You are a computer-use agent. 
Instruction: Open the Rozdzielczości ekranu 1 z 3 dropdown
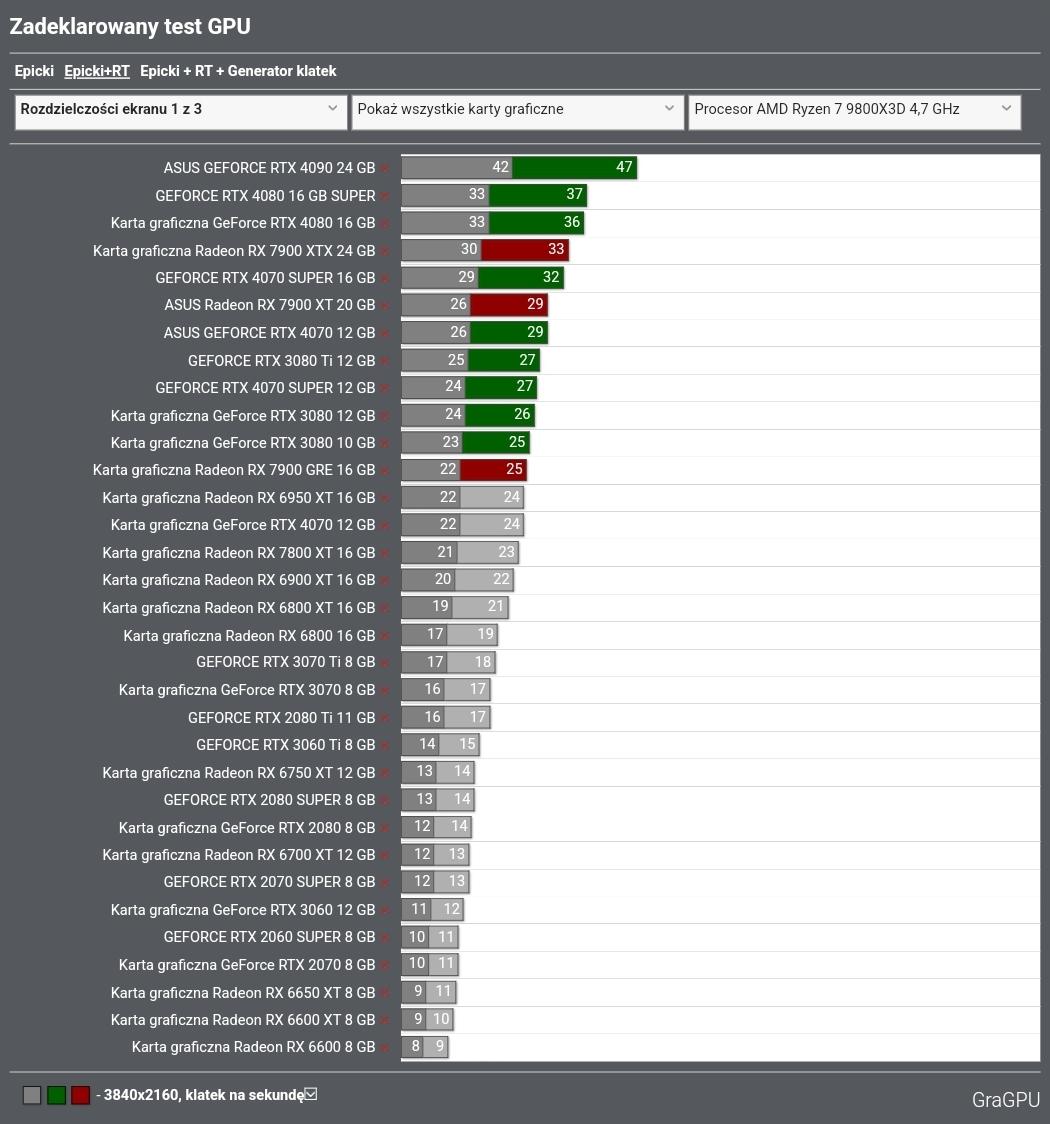(181, 113)
